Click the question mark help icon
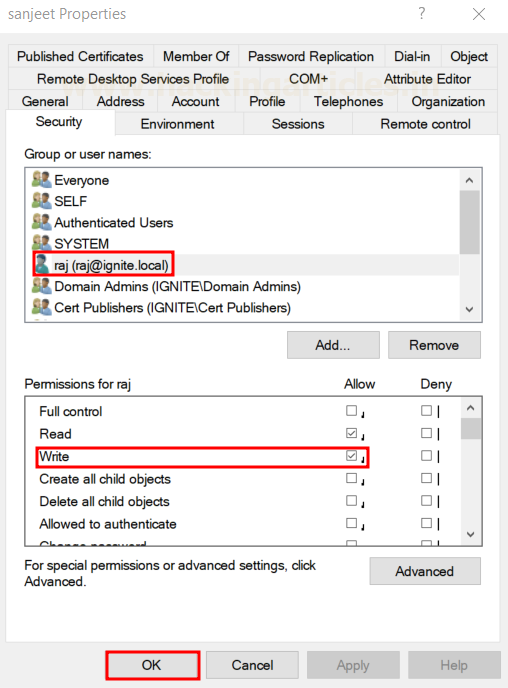 422,14
